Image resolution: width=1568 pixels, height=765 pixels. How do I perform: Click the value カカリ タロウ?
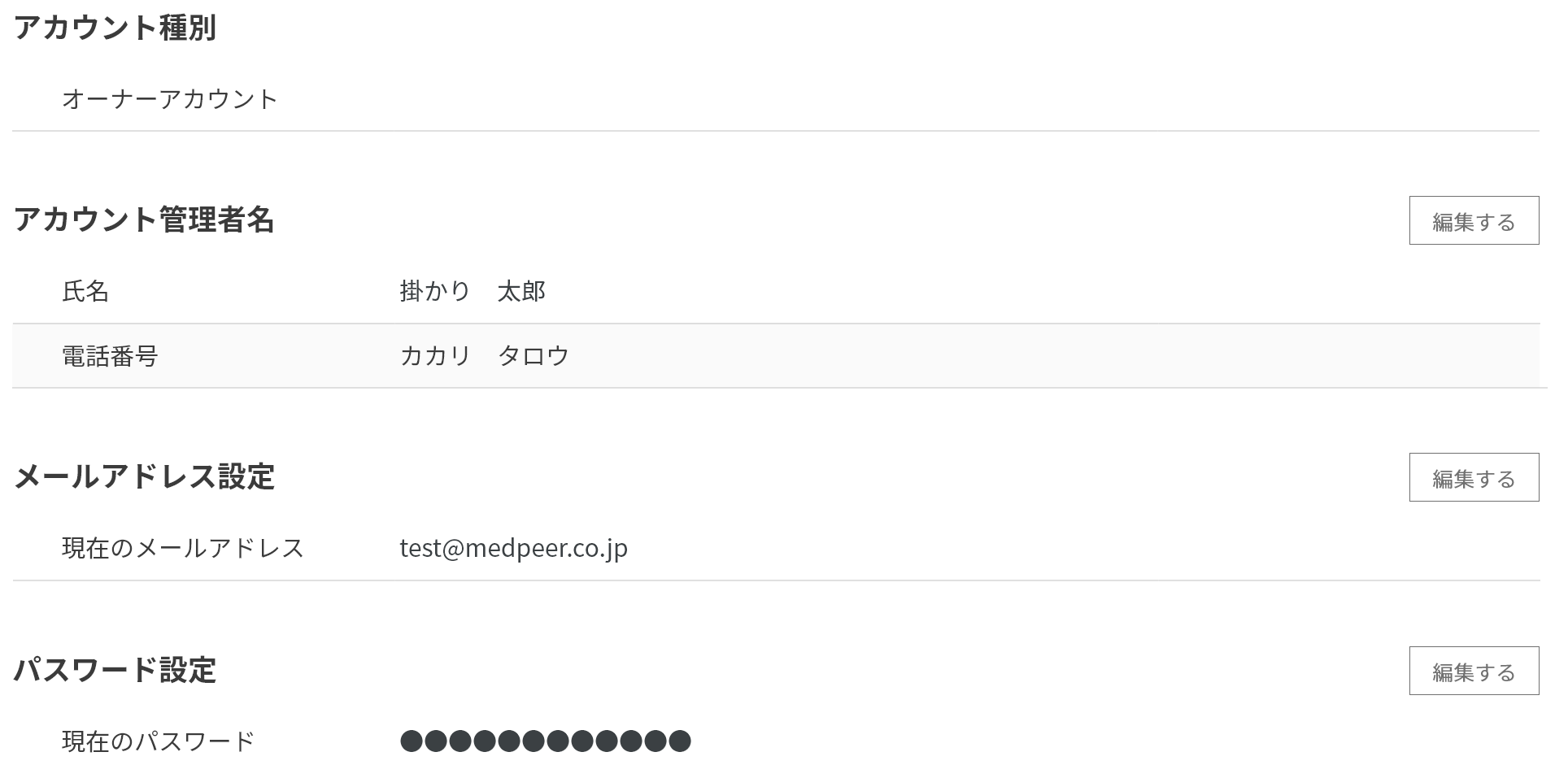click(485, 356)
